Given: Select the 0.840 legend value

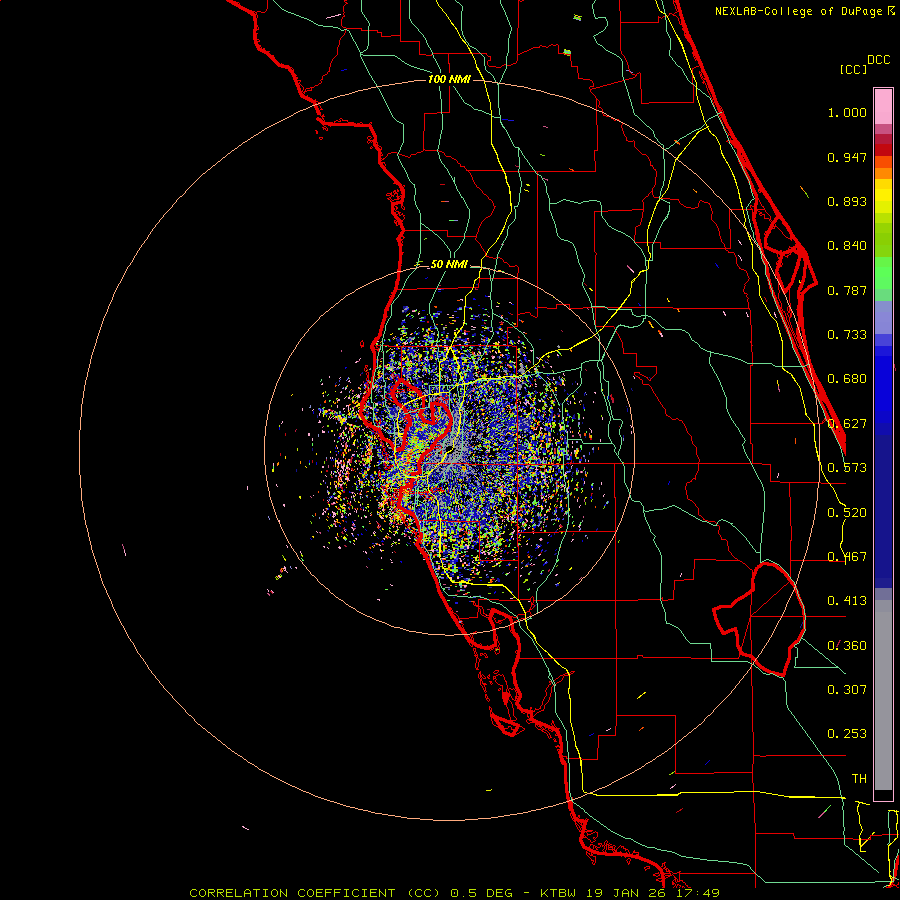Looking at the screenshot, I should (x=847, y=246).
